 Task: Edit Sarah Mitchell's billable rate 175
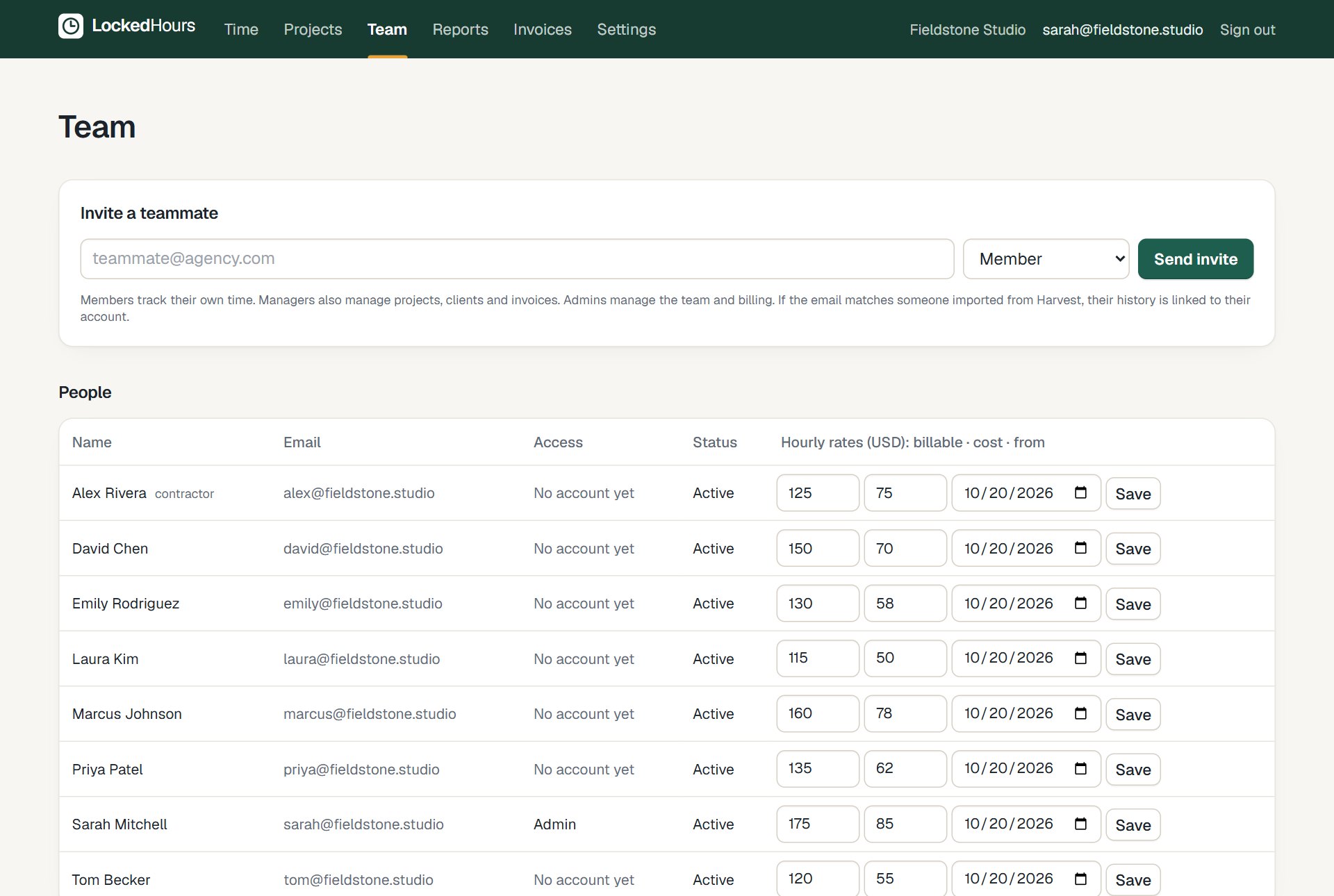click(x=818, y=824)
